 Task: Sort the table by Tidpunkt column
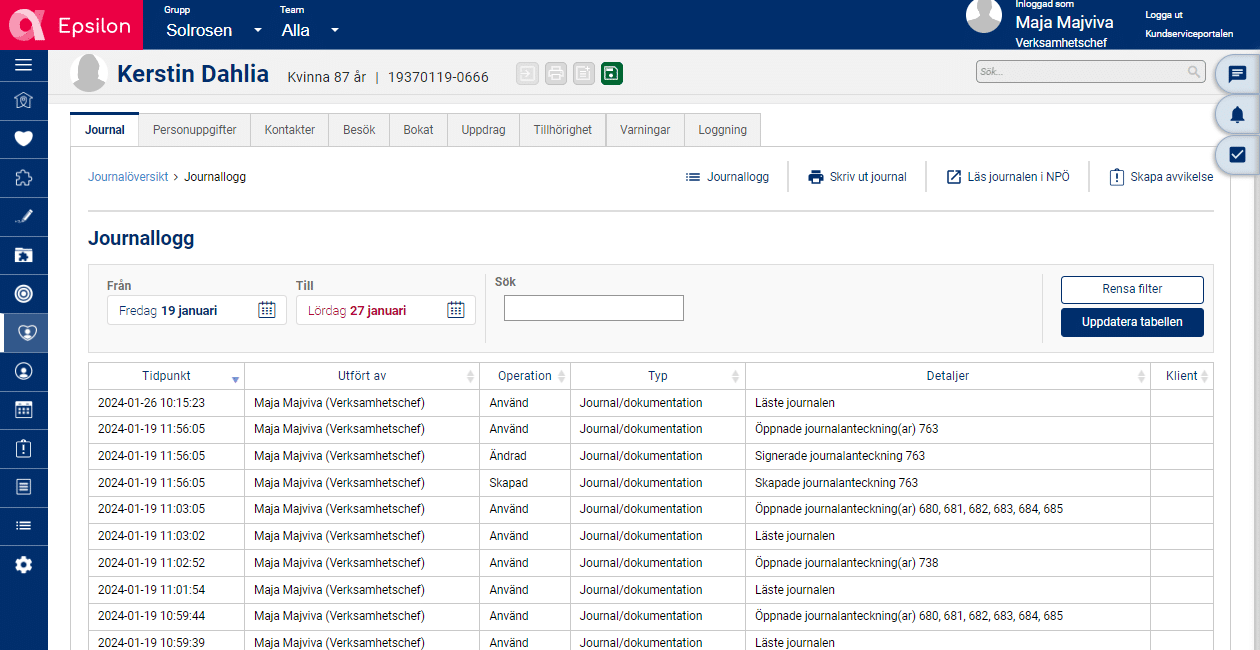coord(166,376)
